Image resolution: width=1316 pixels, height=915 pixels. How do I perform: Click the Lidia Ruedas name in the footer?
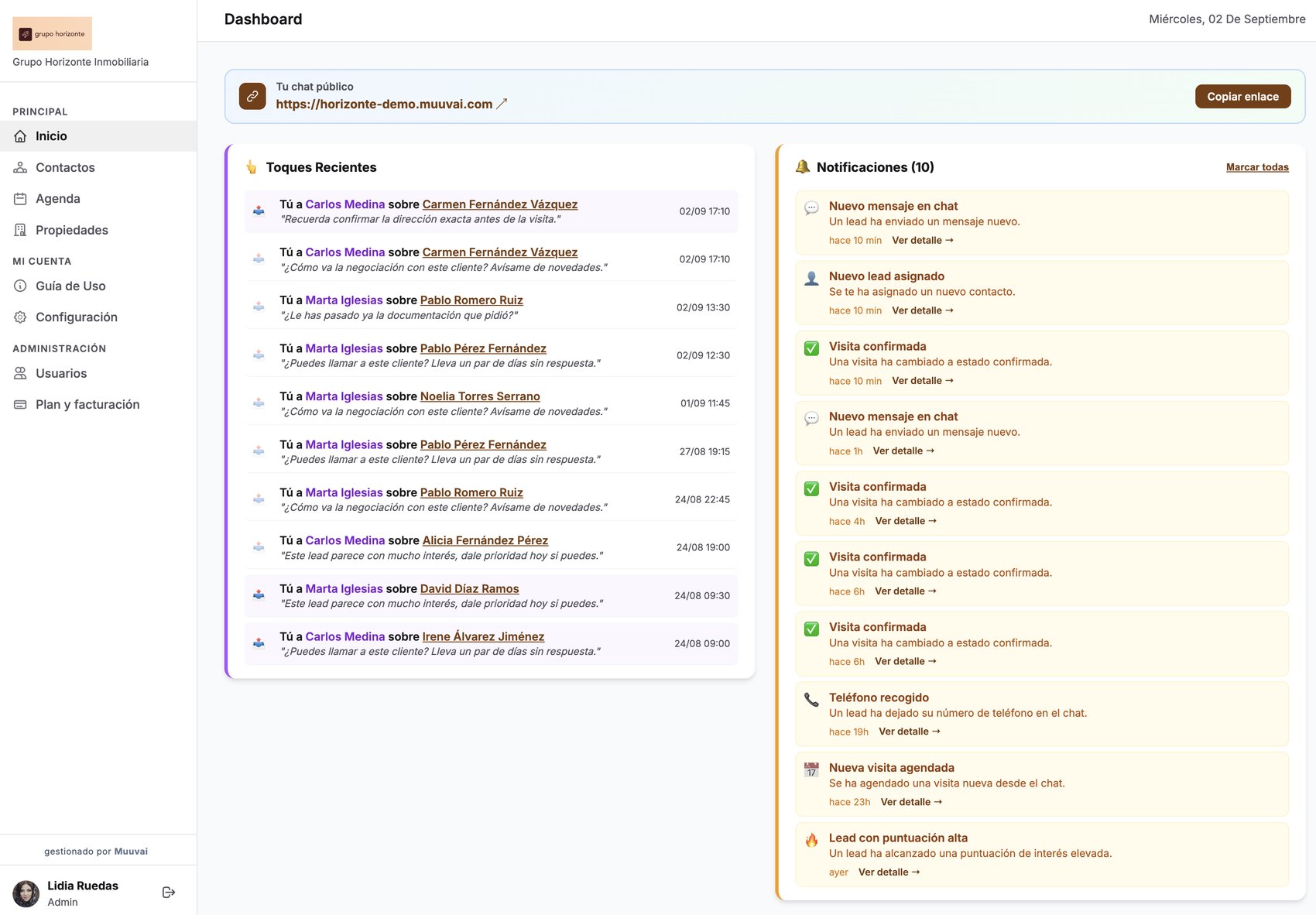coord(83,886)
